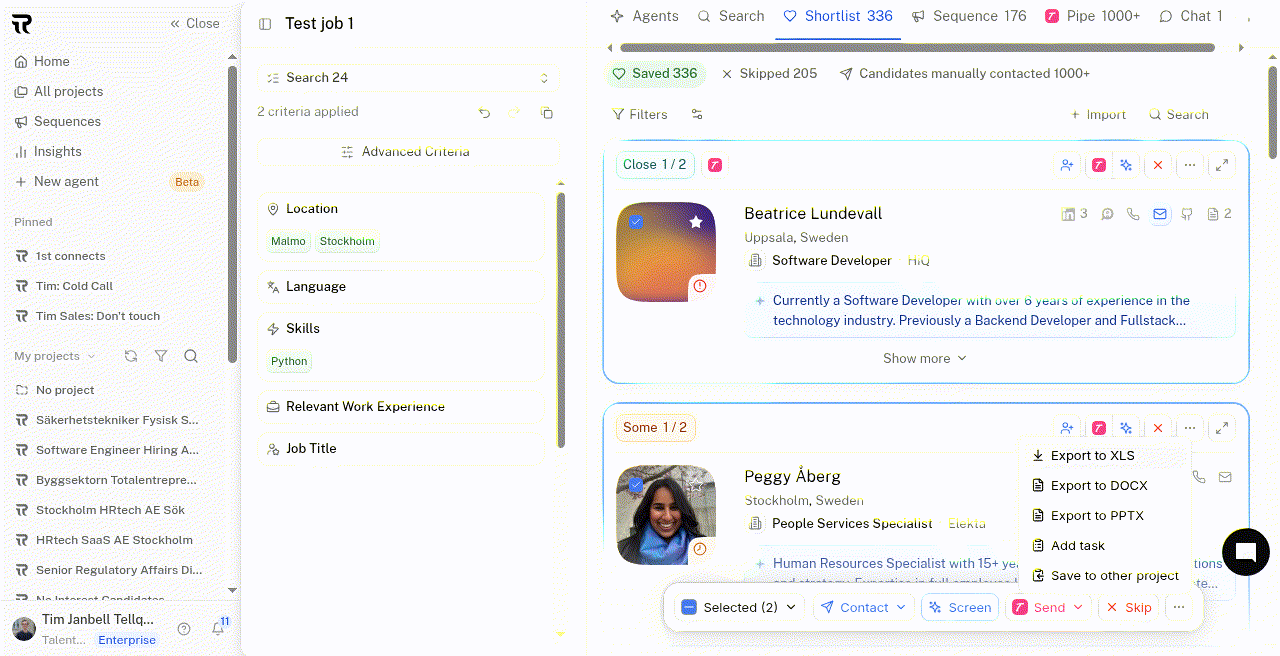
Task: Click the red X skip icon on Beatrice's card
Action: (1158, 165)
